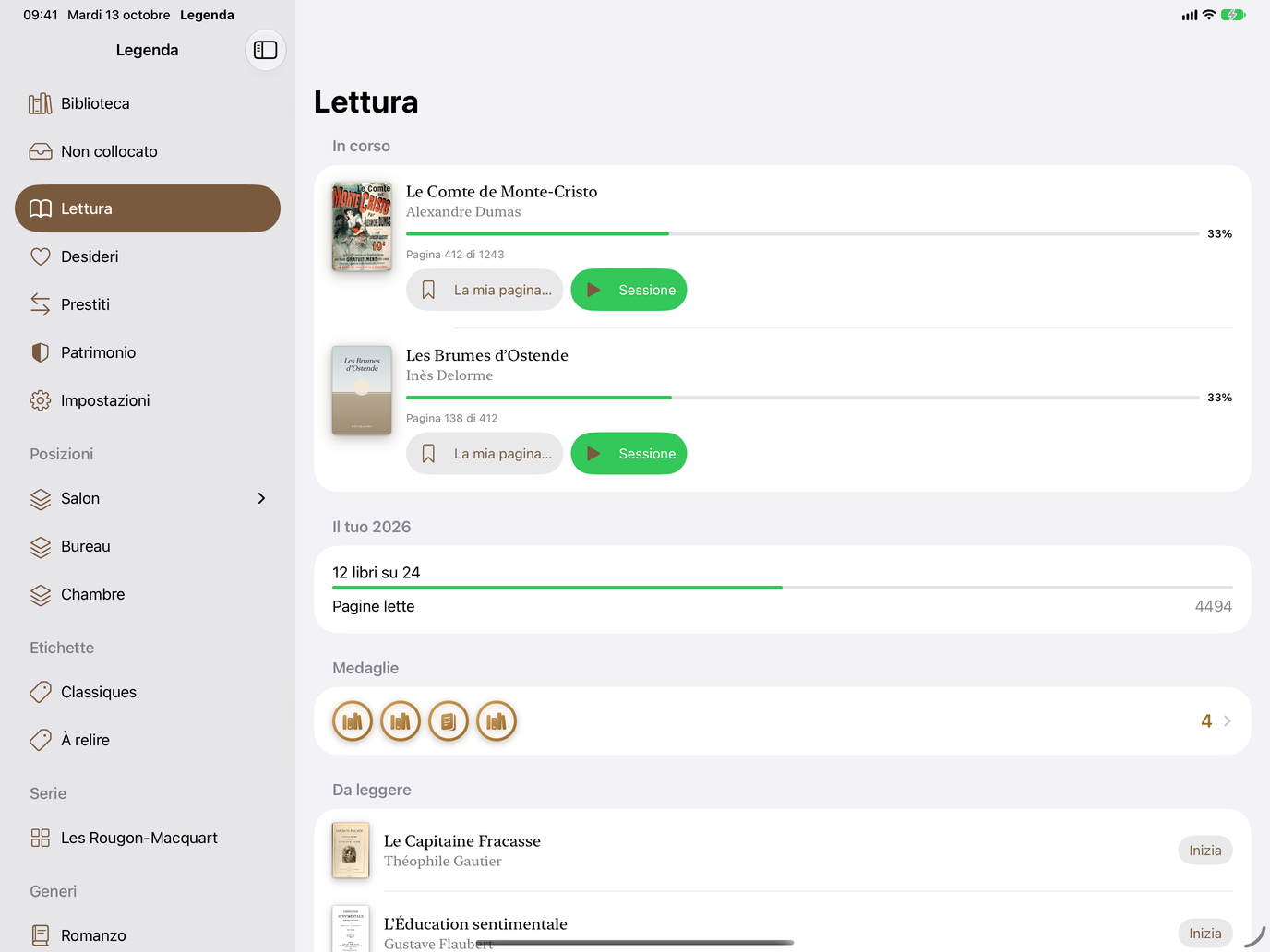Open the fourth medal badge
Image resolution: width=1270 pixels, height=952 pixels.
(x=497, y=721)
